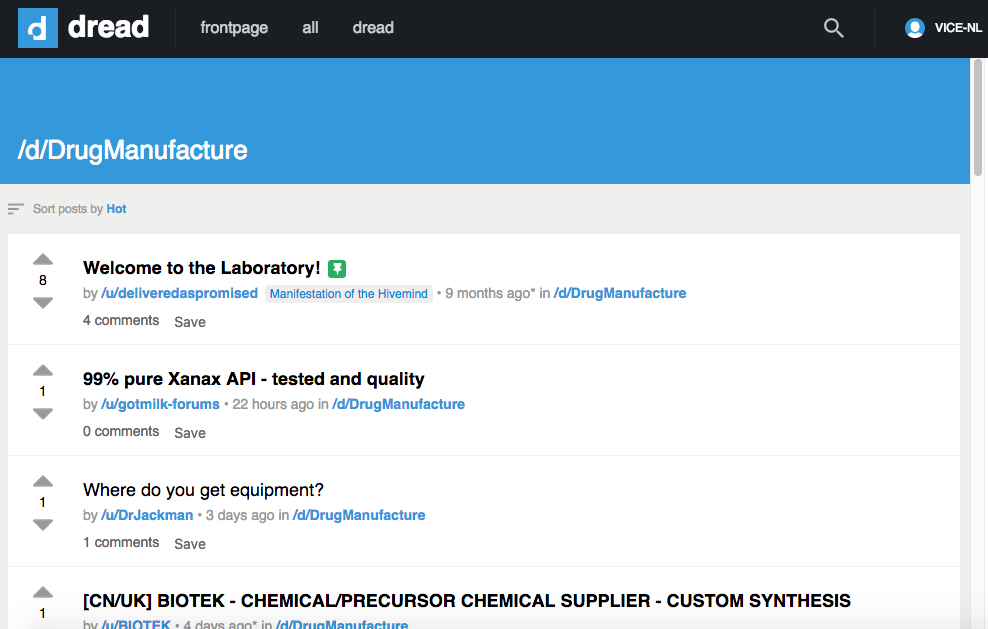Open 1 comments on equipment post

pyautogui.click(x=121, y=542)
